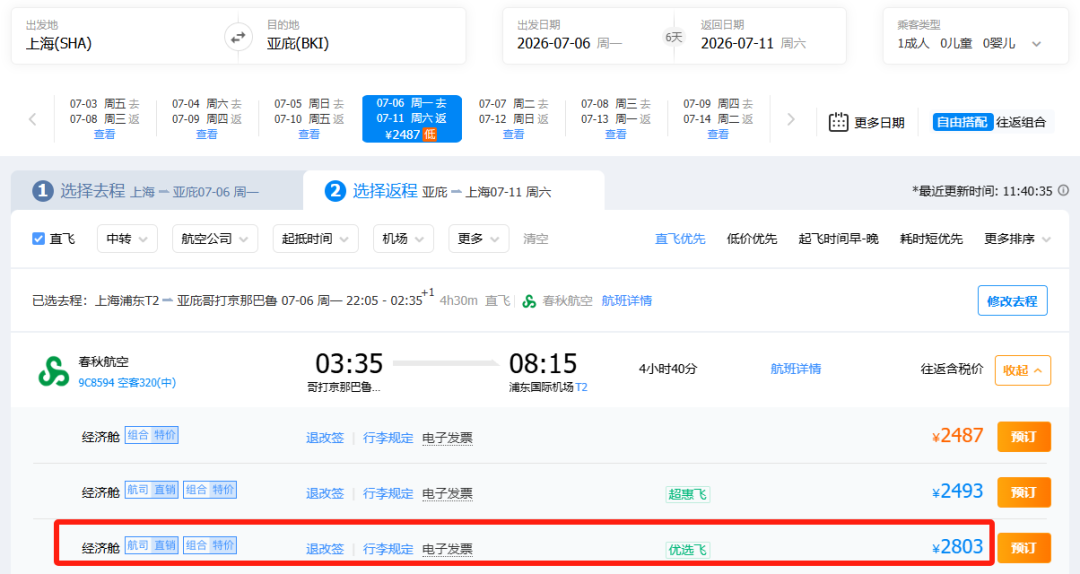The image size is (1080, 574).
Task: Open 行李规定 for ¥2493 fare
Action: pos(388,493)
